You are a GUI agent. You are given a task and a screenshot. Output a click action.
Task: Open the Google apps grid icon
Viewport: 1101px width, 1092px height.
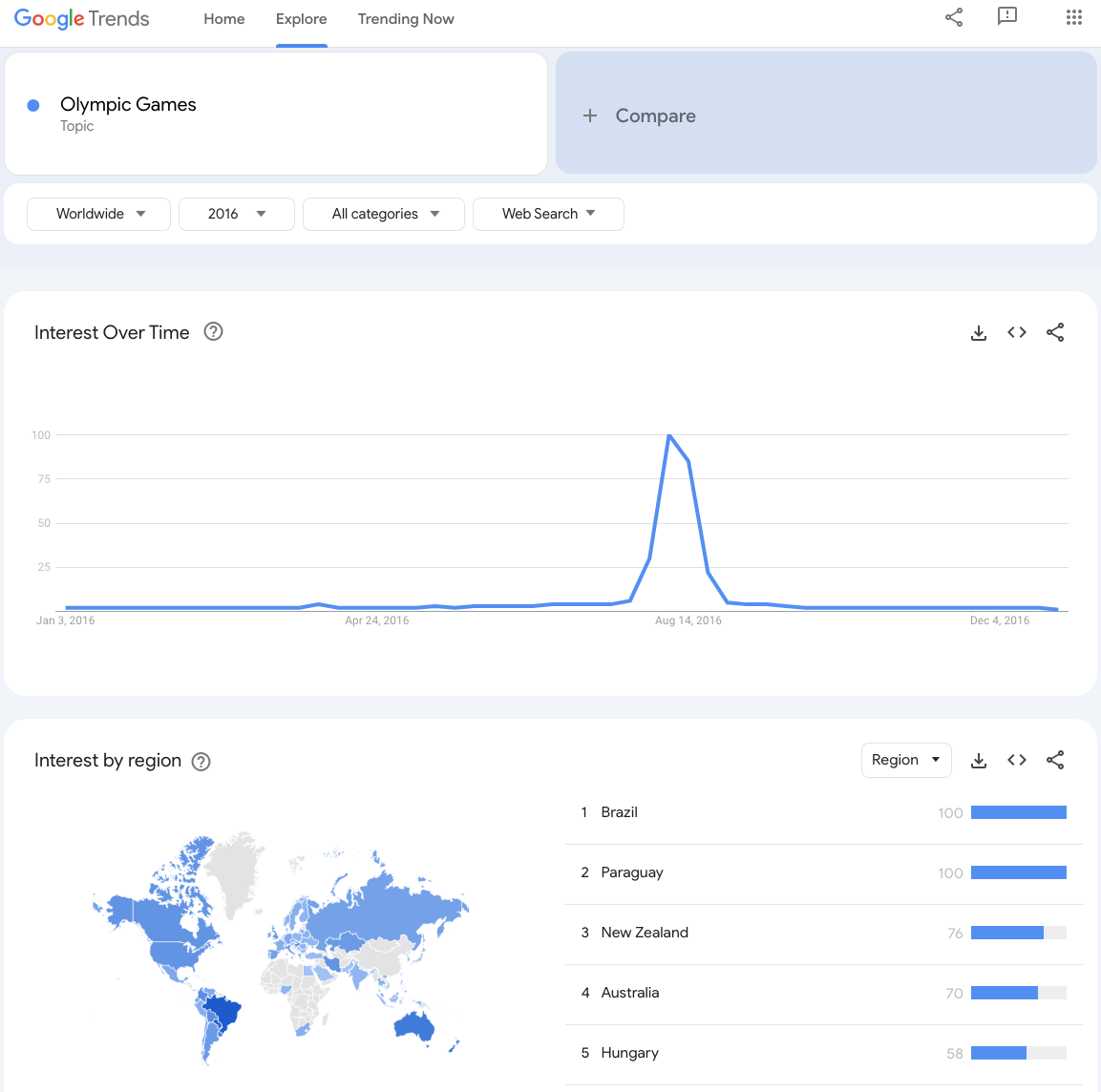(1073, 17)
